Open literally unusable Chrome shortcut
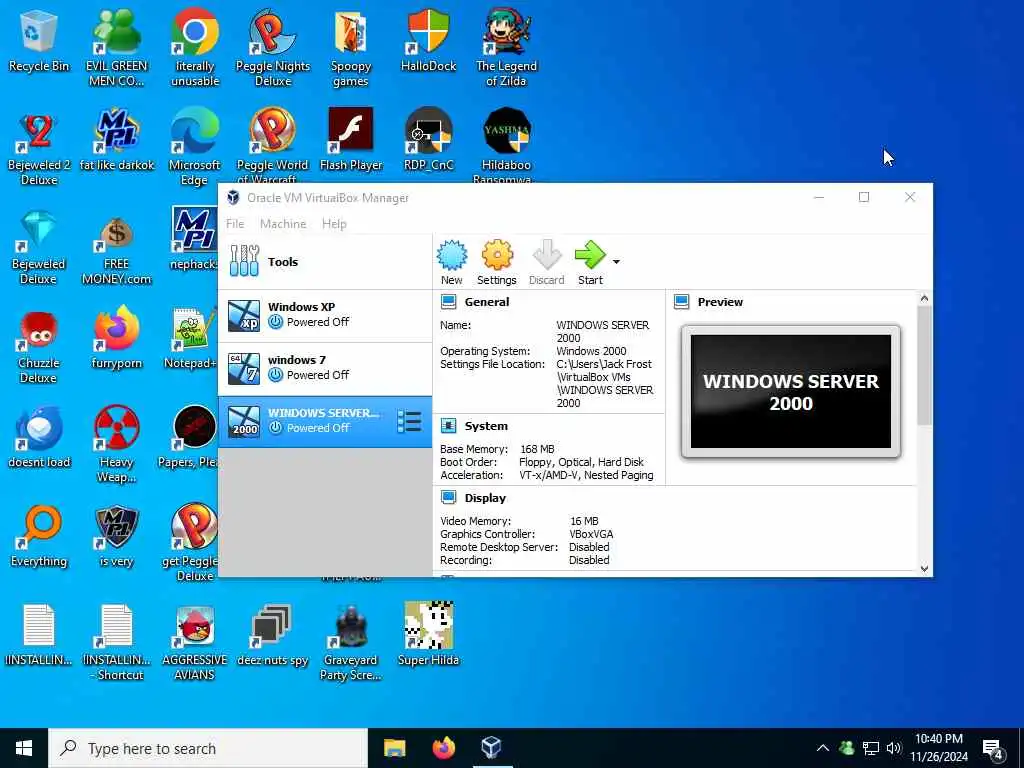1024x768 pixels. [x=195, y=48]
